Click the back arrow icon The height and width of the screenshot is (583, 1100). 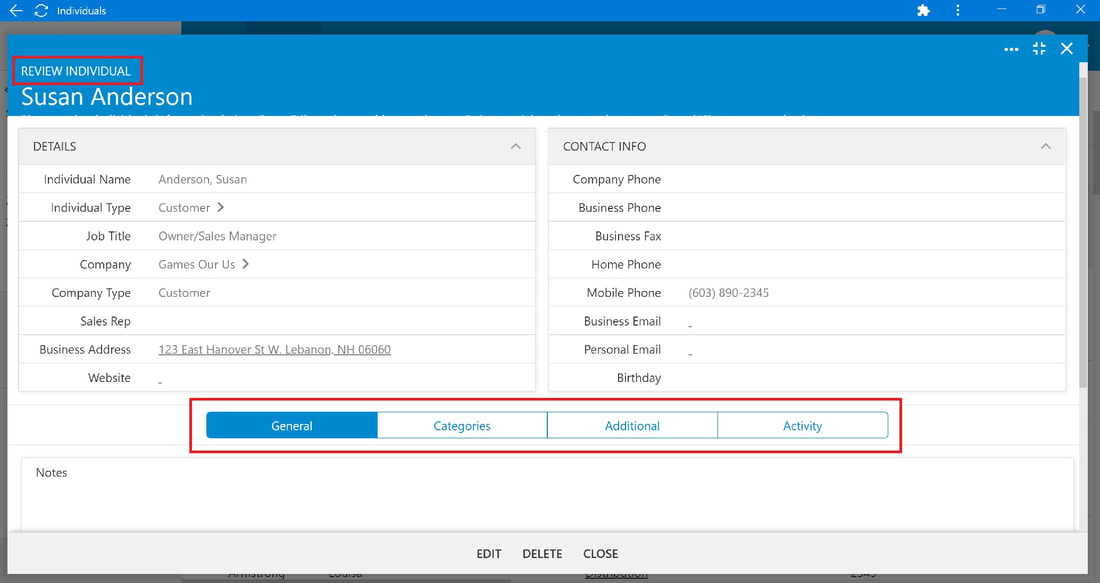click(15, 11)
